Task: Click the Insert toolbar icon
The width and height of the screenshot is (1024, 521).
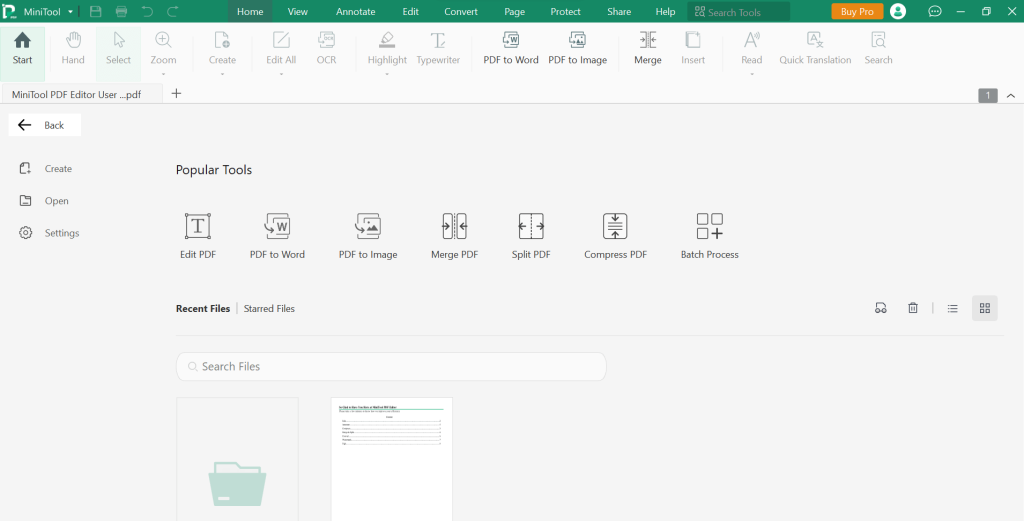Action: (x=693, y=49)
